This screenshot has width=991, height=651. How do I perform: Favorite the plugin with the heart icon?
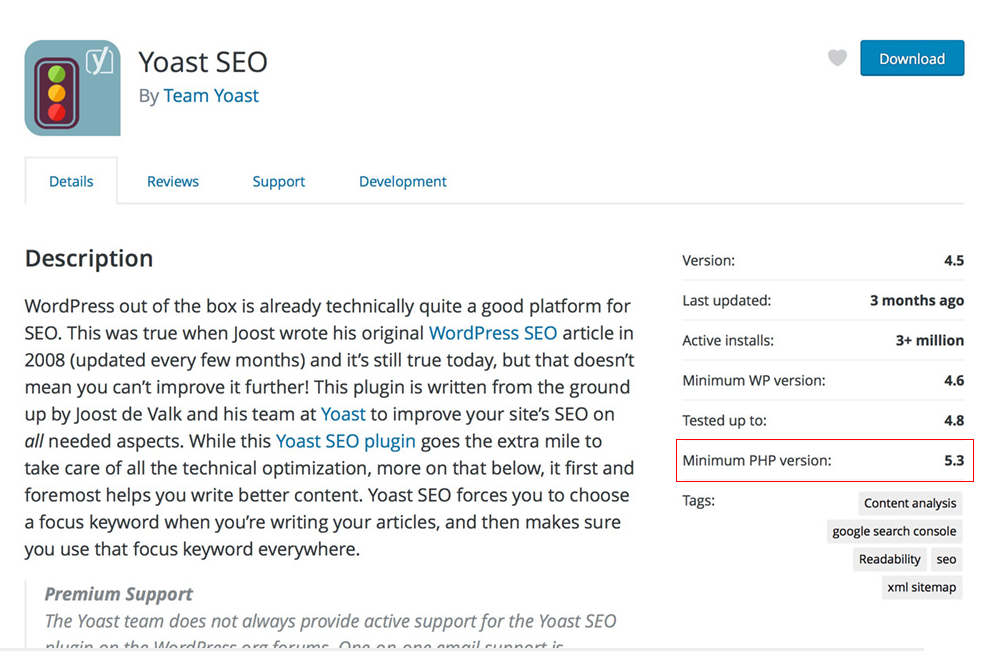837,58
